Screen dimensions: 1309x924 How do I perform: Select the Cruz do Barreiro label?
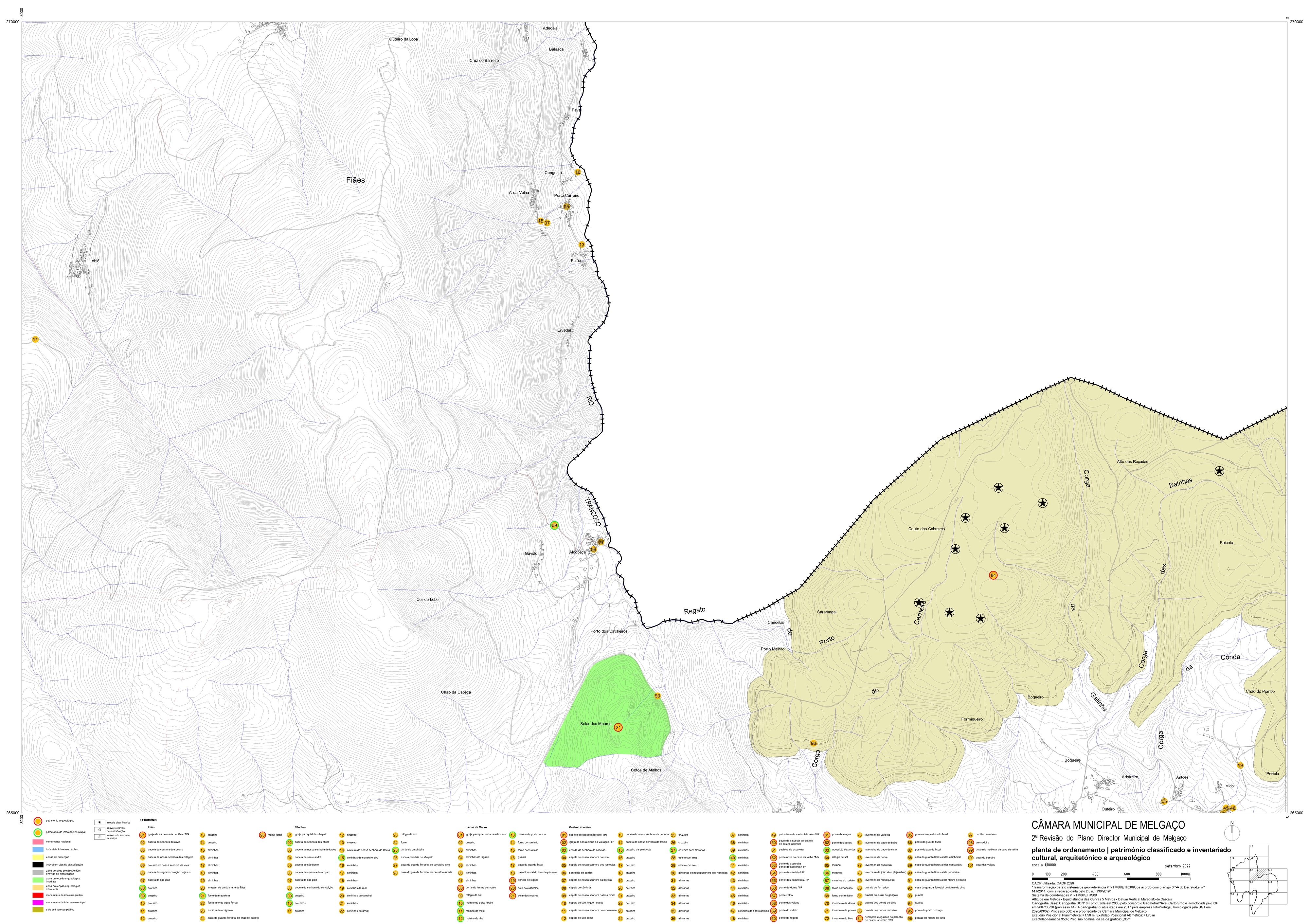point(484,61)
